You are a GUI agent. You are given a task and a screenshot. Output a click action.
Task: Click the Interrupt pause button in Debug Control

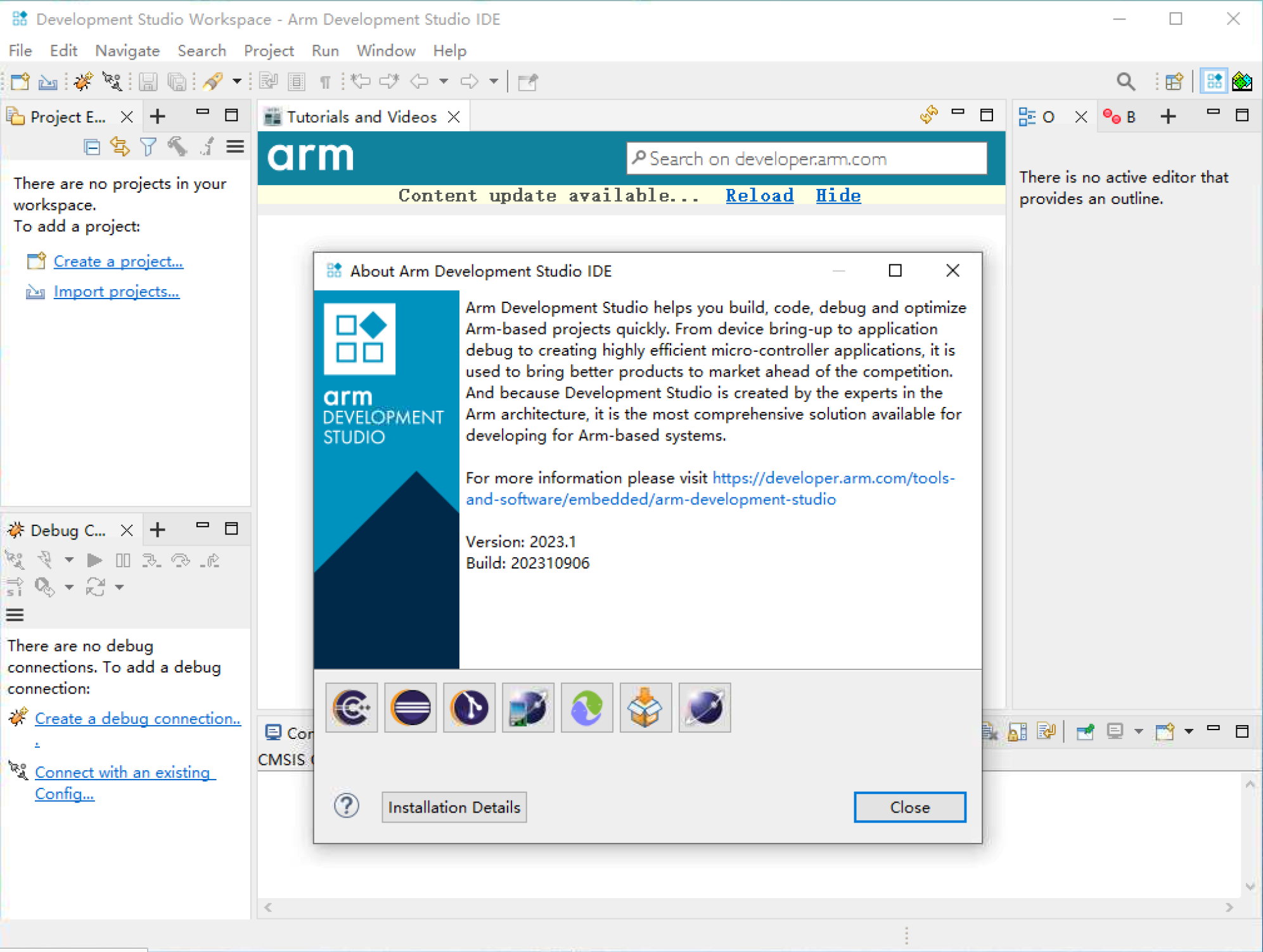(x=123, y=560)
